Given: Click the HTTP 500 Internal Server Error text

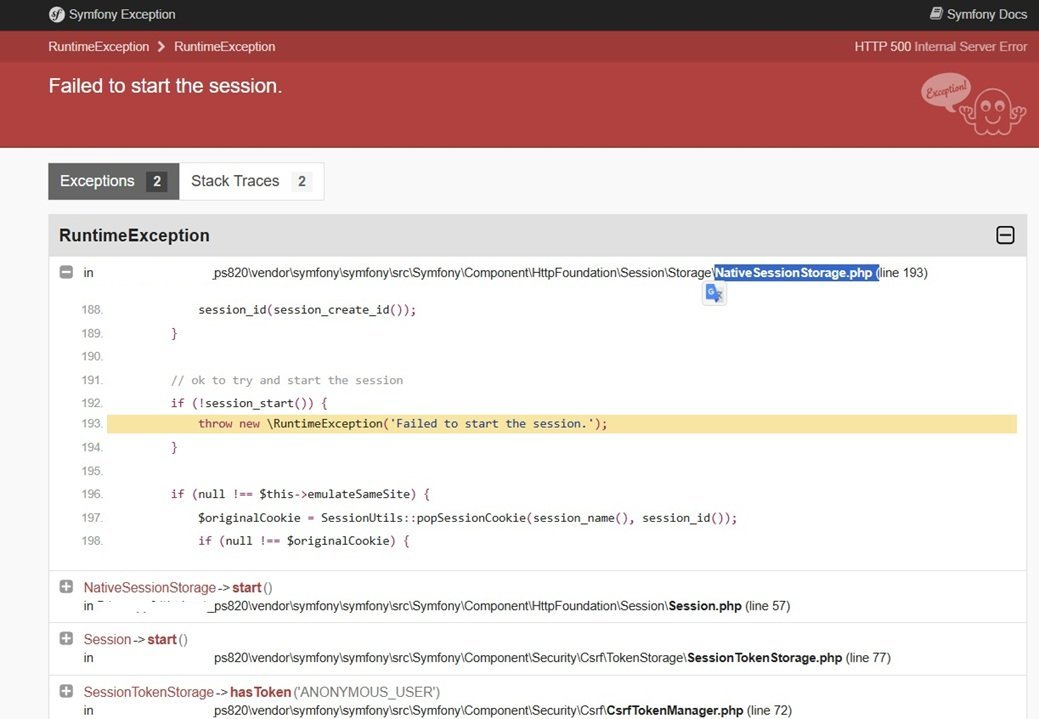Looking at the screenshot, I should coord(940,46).
